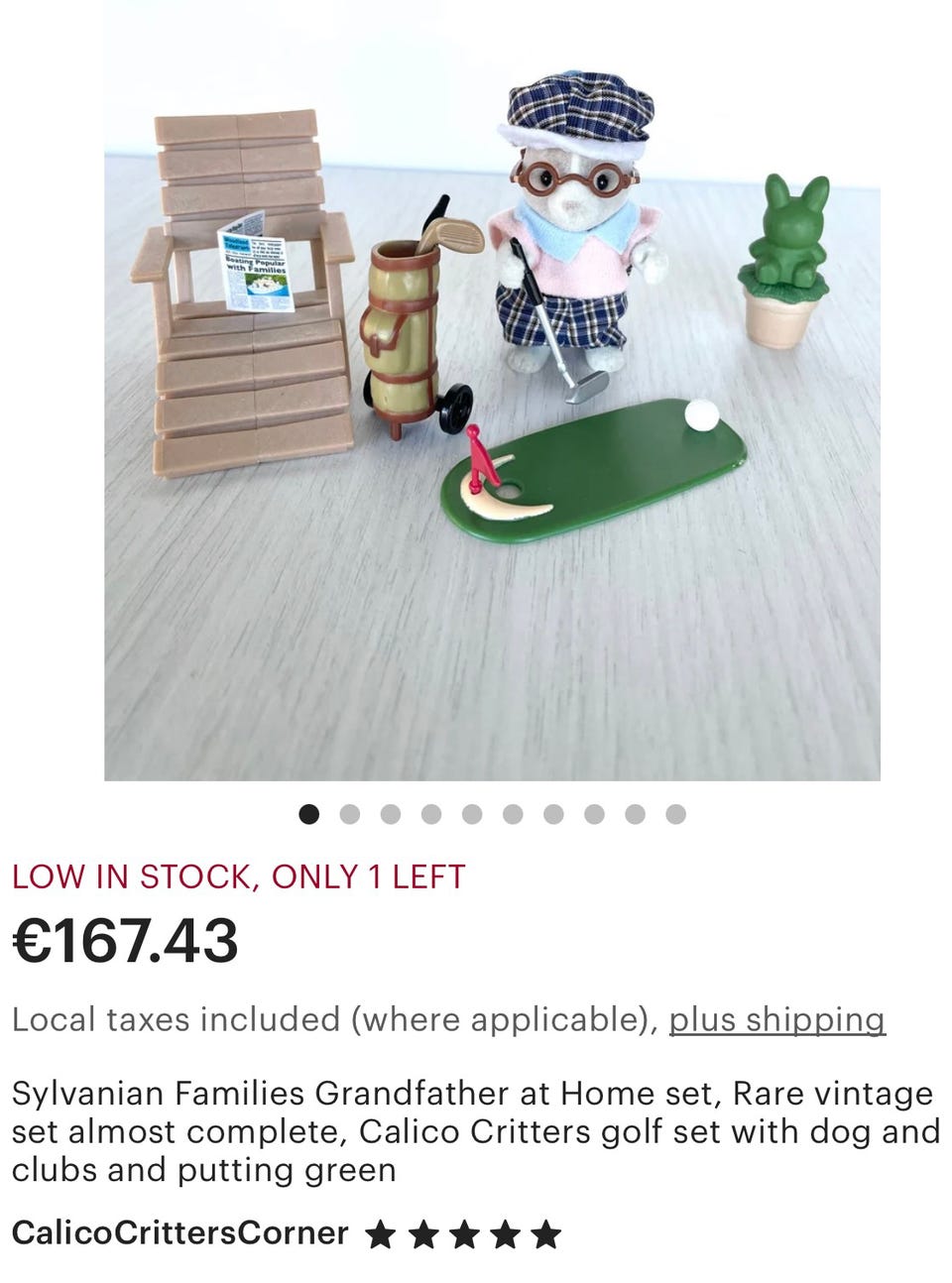Jump to the third image dot
The height and width of the screenshot is (1283, 952).
tap(391, 814)
